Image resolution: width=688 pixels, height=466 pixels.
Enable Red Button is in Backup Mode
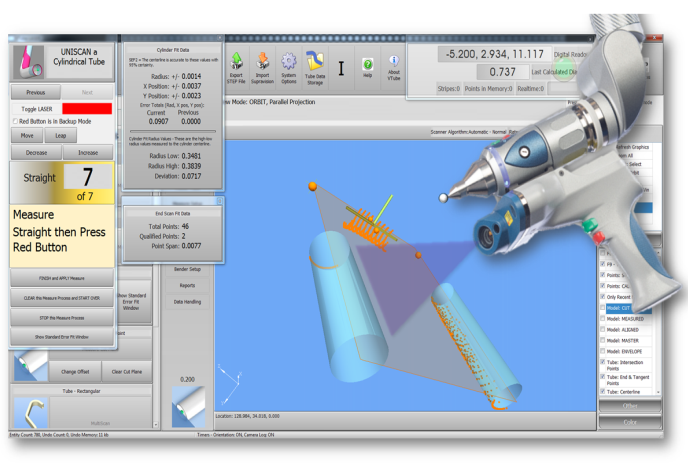click(13, 121)
